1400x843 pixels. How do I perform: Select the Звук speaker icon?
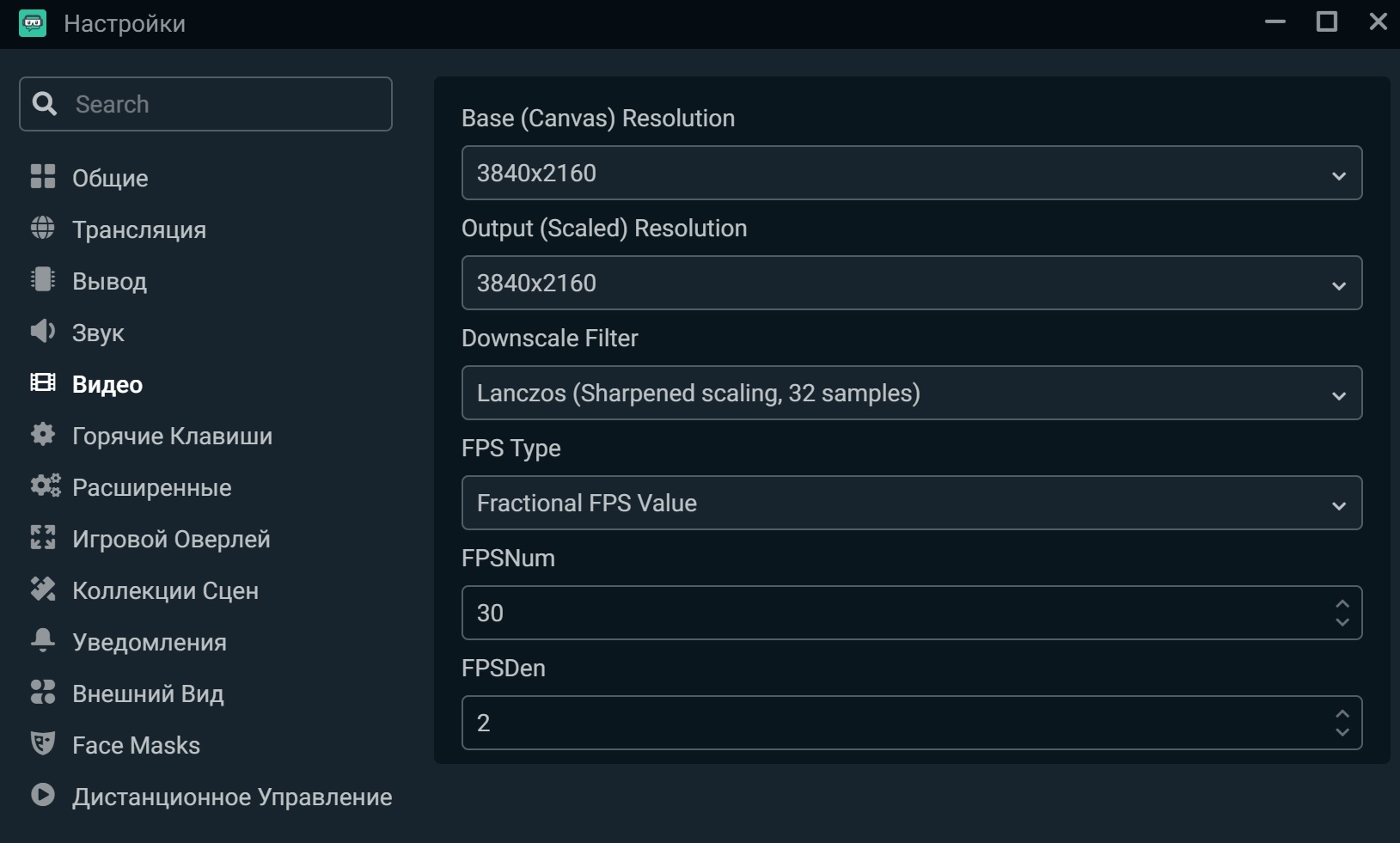point(43,331)
